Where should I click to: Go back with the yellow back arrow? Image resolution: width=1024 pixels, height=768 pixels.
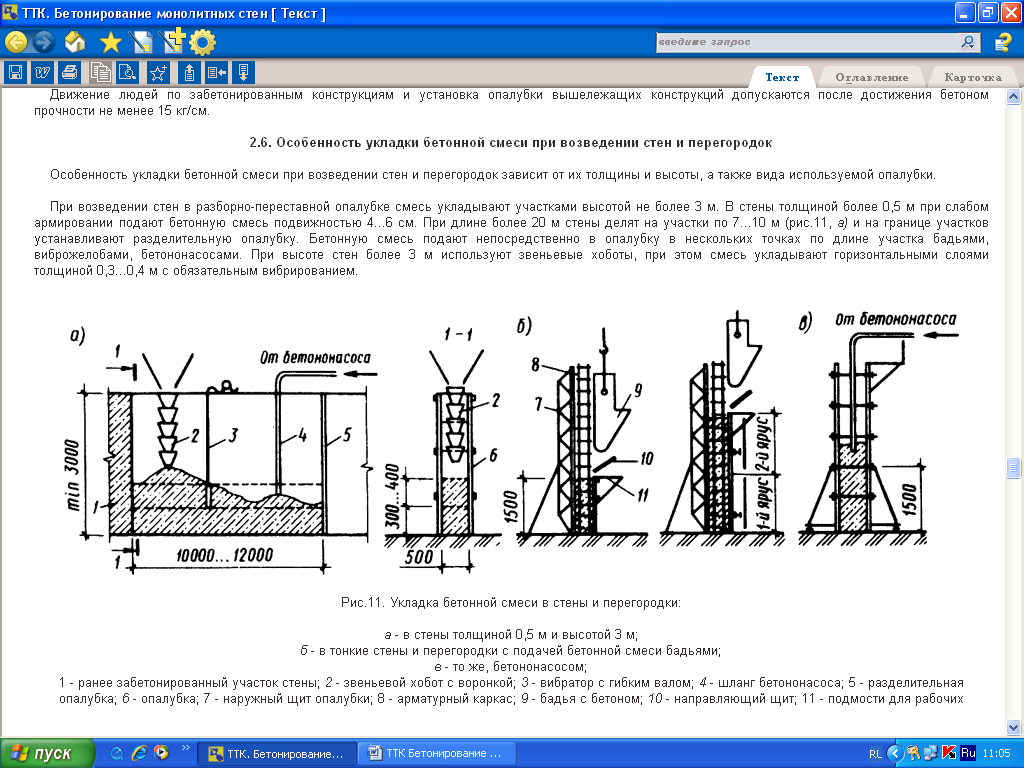[x=16, y=42]
